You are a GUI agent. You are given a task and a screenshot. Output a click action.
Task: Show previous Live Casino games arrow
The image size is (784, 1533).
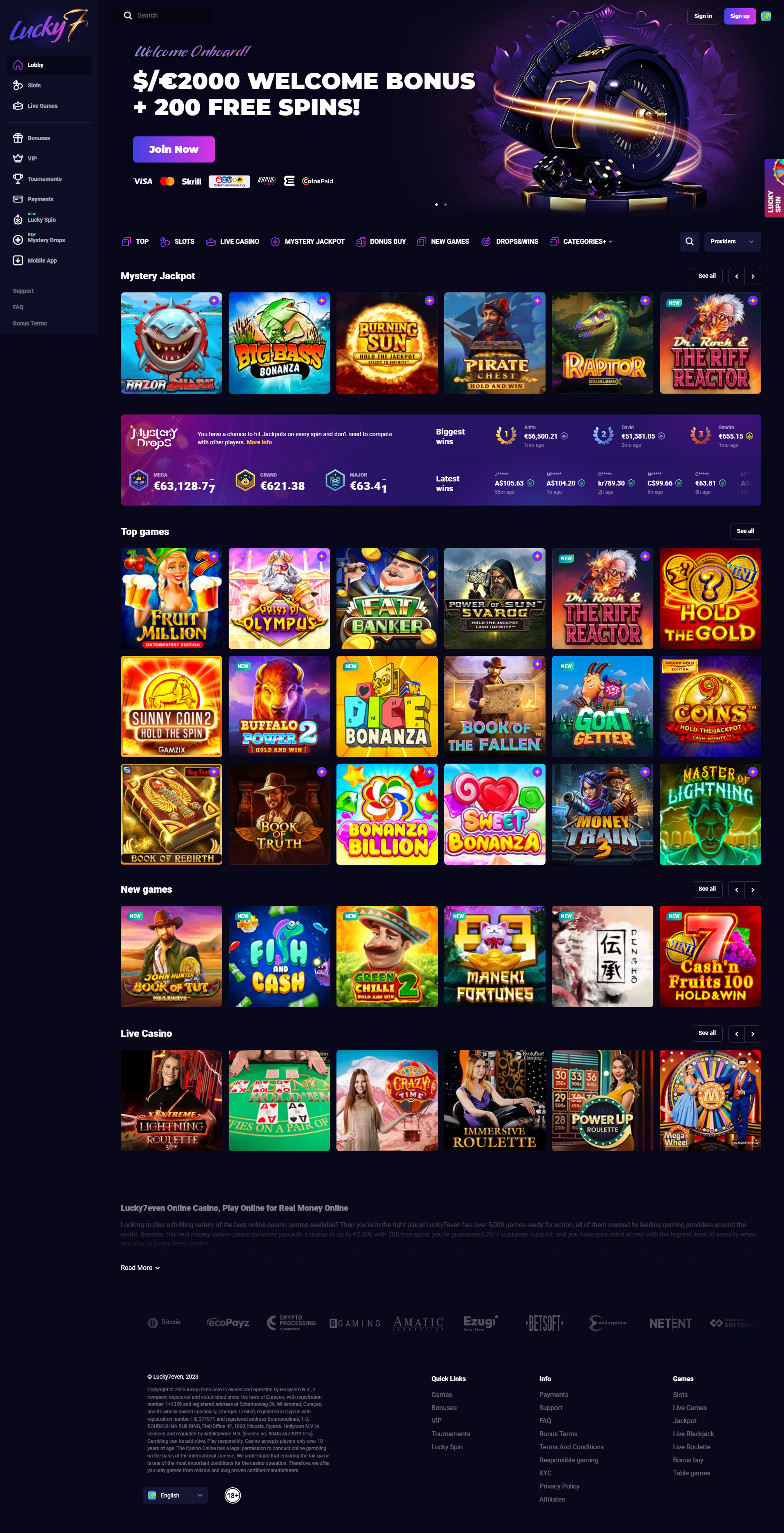pos(736,1034)
